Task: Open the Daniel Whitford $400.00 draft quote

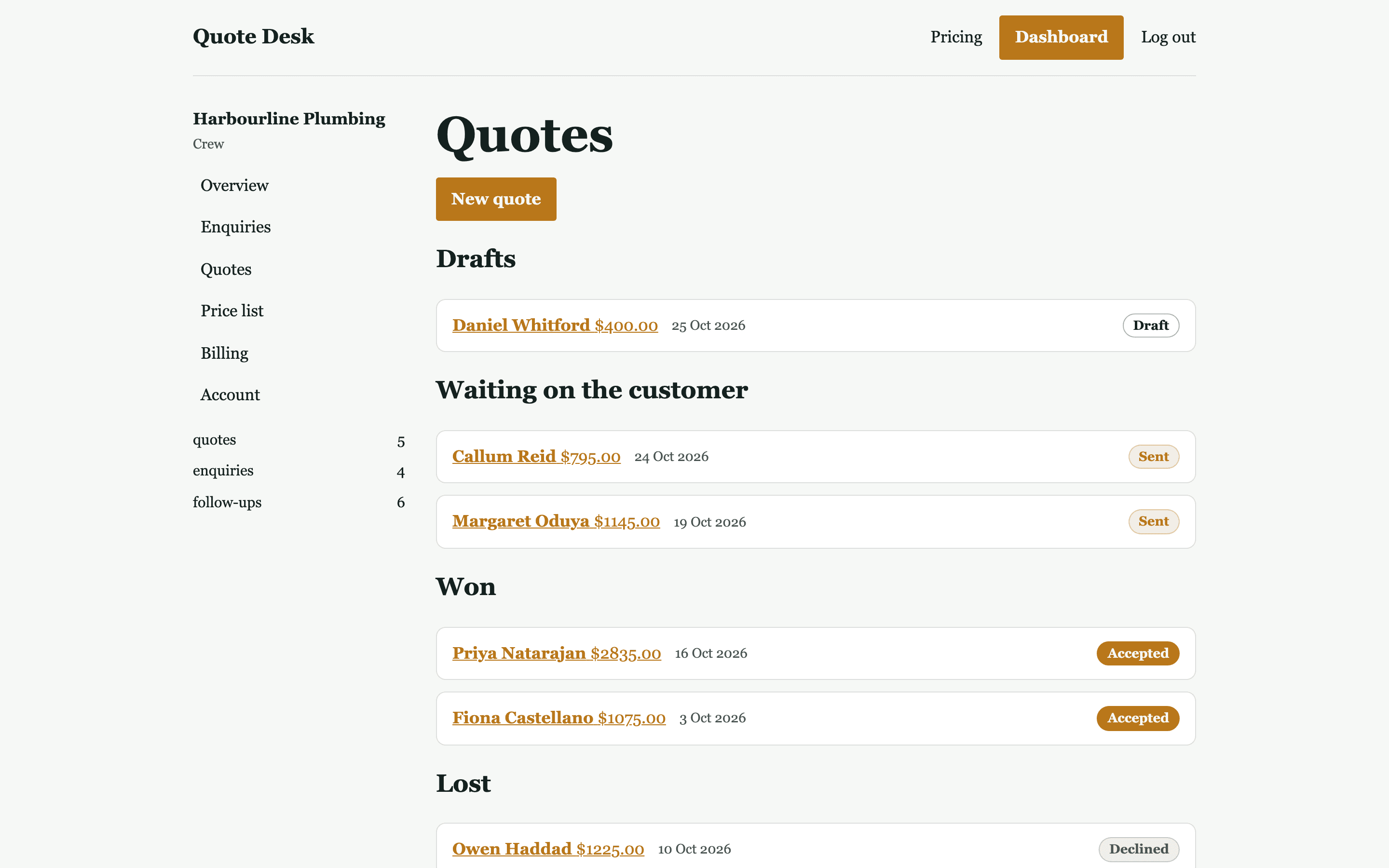Action: (555, 325)
